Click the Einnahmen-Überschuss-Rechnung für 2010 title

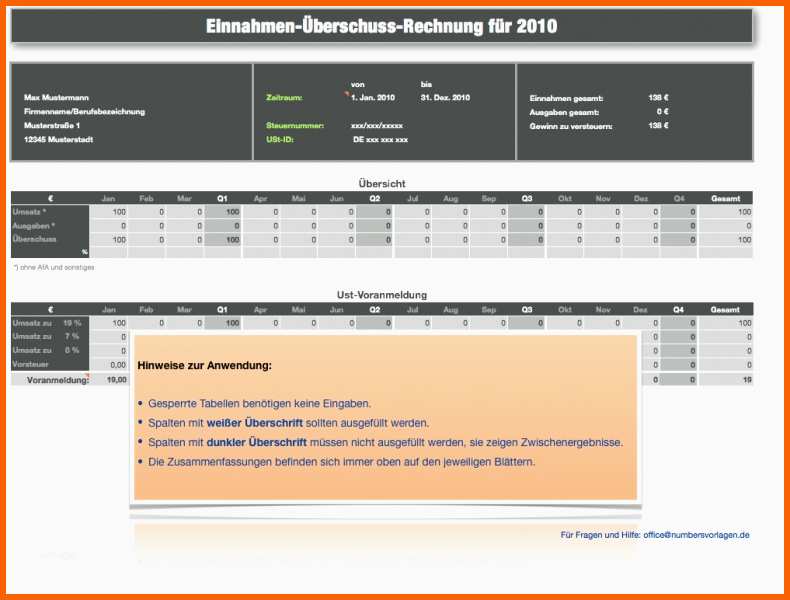click(381, 26)
